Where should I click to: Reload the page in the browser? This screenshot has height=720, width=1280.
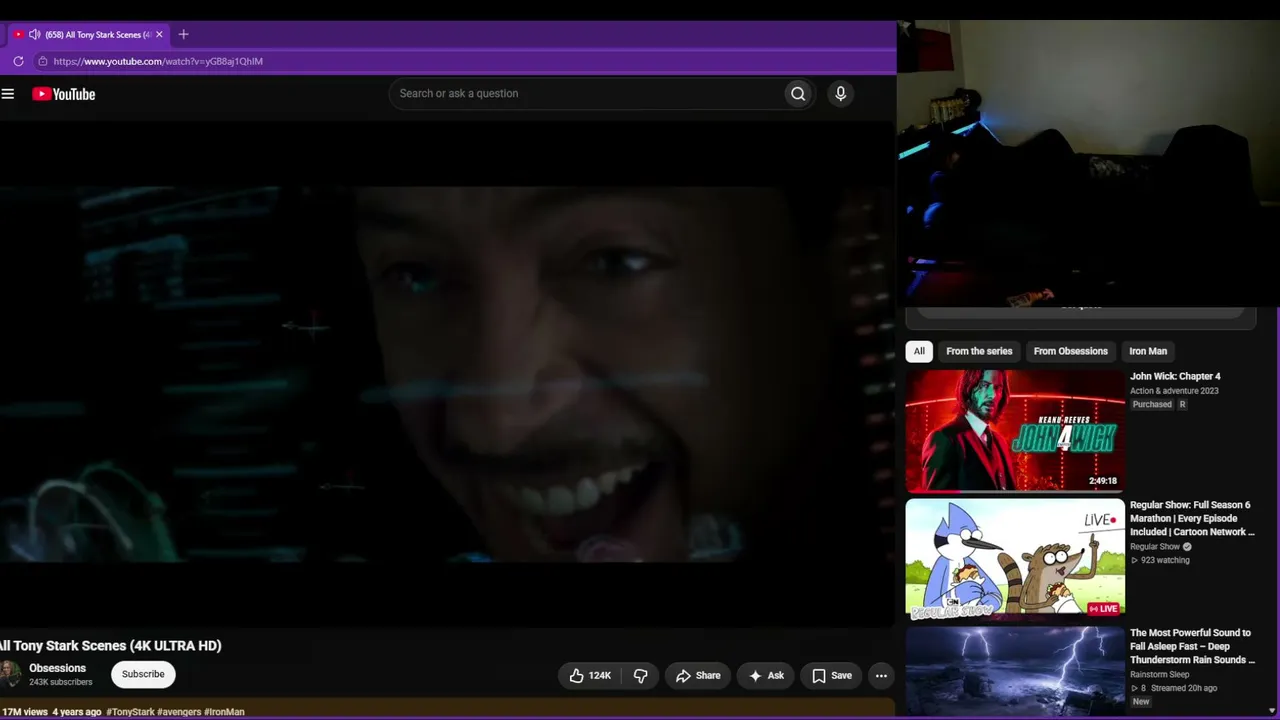coord(18,61)
